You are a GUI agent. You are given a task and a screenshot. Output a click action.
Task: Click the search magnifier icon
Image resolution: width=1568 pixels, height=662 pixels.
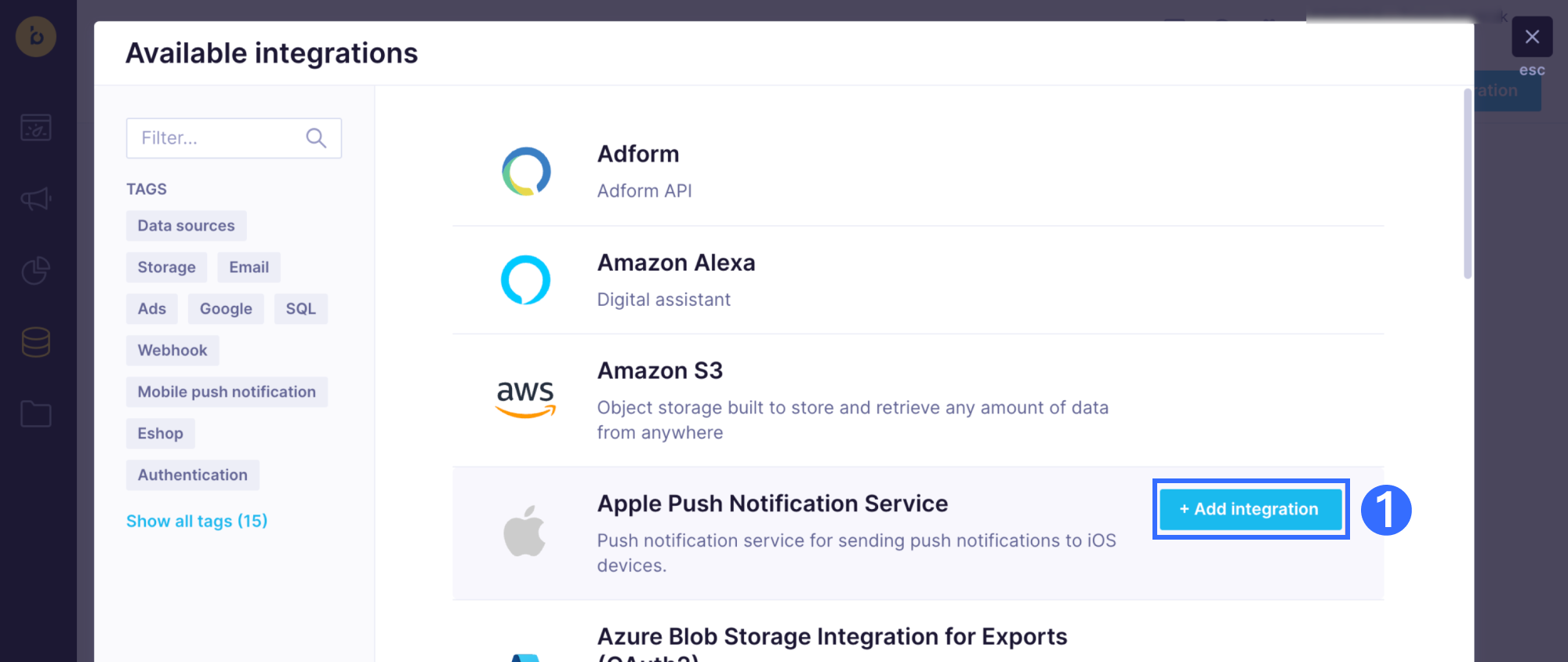pos(316,138)
